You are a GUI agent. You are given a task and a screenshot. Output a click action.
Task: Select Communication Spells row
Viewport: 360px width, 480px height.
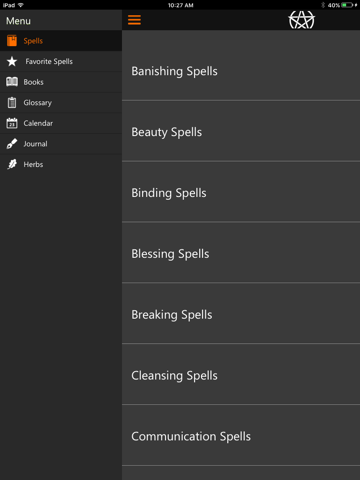click(x=241, y=436)
